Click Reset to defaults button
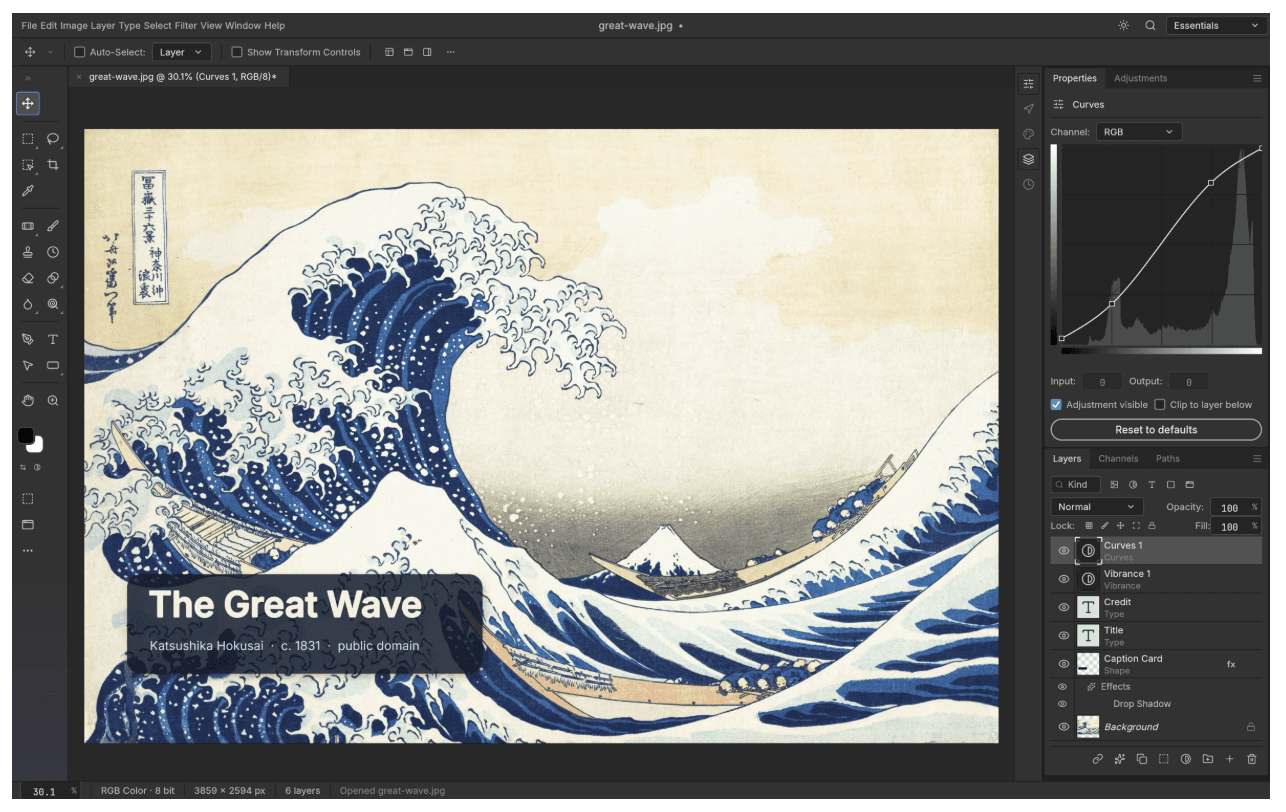This screenshot has height=812, width=1286. 1156,430
